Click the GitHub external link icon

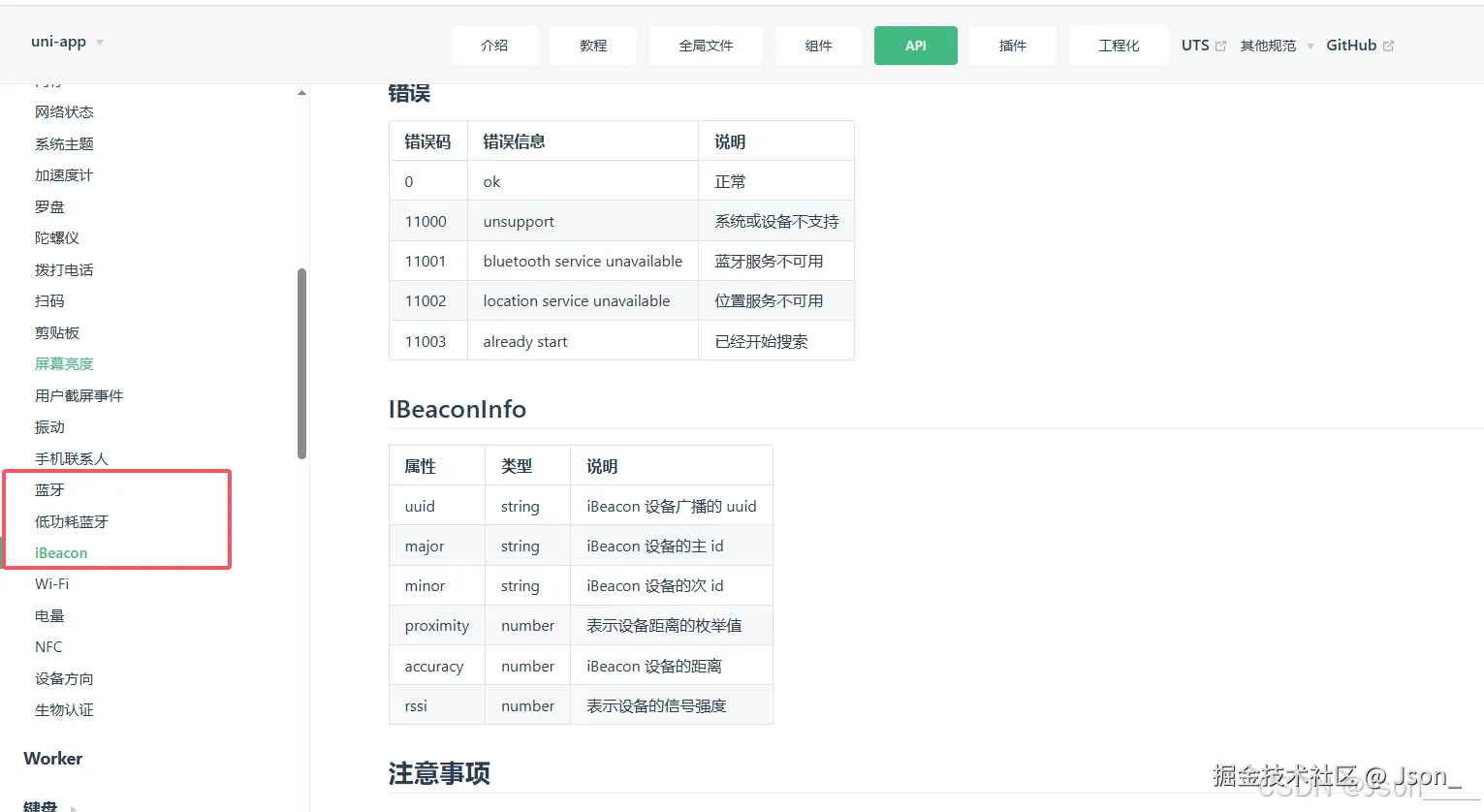click(x=1388, y=46)
